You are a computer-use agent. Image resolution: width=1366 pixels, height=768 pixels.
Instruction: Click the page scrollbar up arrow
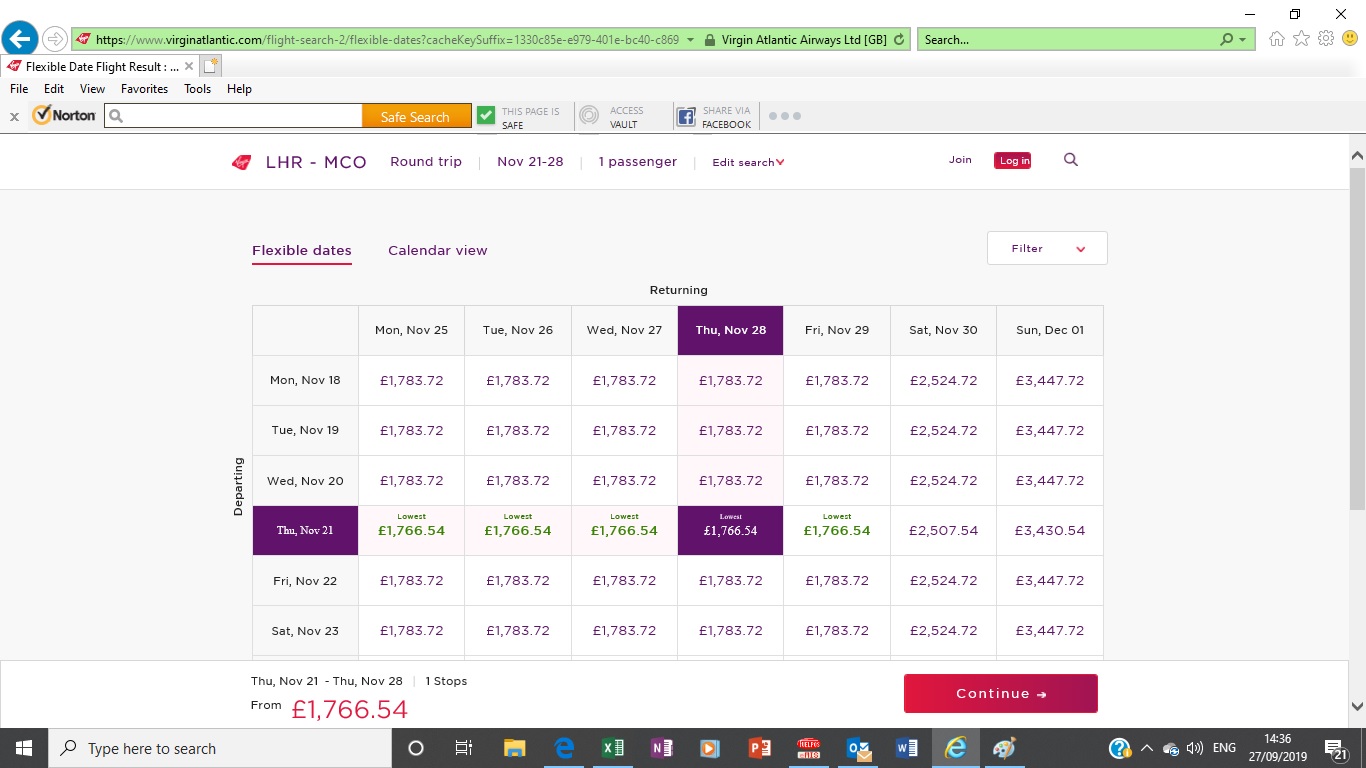tap(1357, 156)
